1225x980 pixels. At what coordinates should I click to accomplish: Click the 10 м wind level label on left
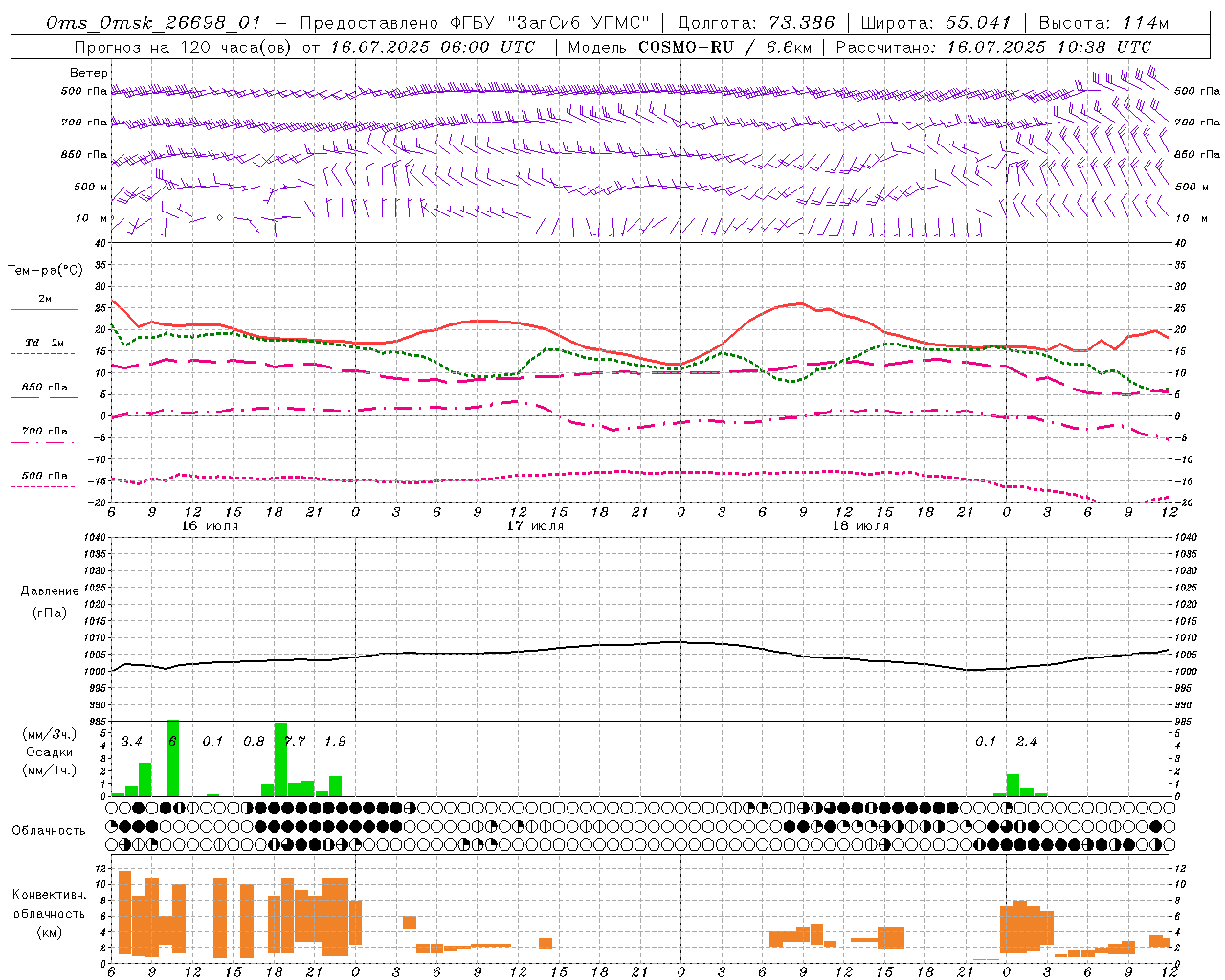(x=92, y=218)
